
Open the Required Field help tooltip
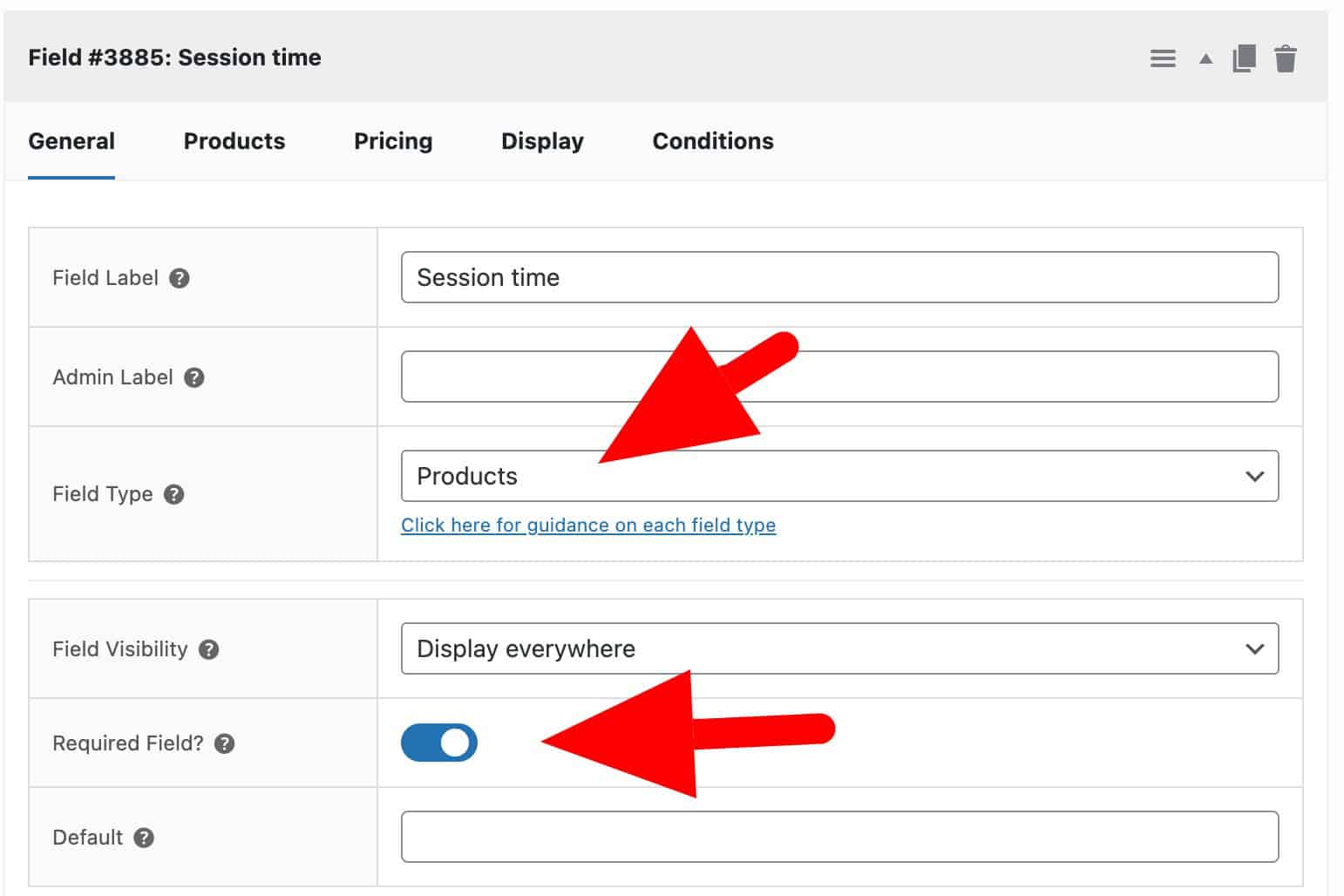pos(227,743)
